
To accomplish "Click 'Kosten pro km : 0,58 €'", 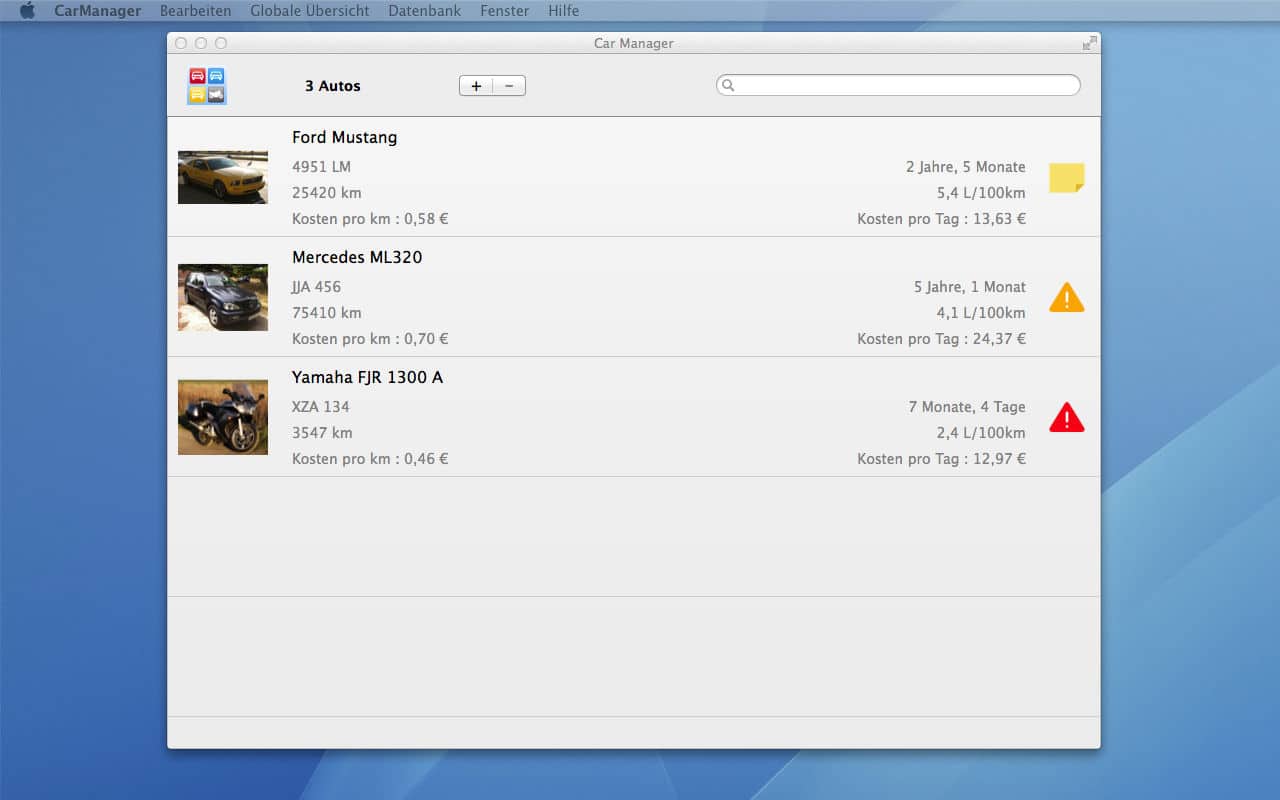I will [370, 219].
